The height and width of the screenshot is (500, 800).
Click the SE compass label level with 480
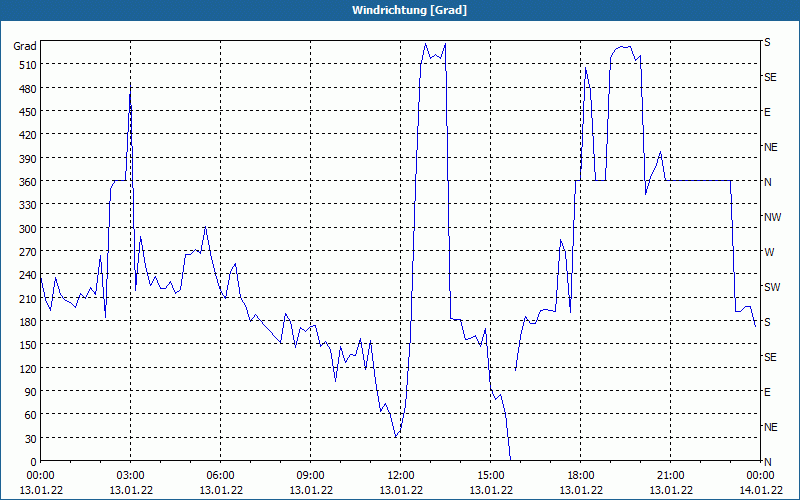[770, 78]
